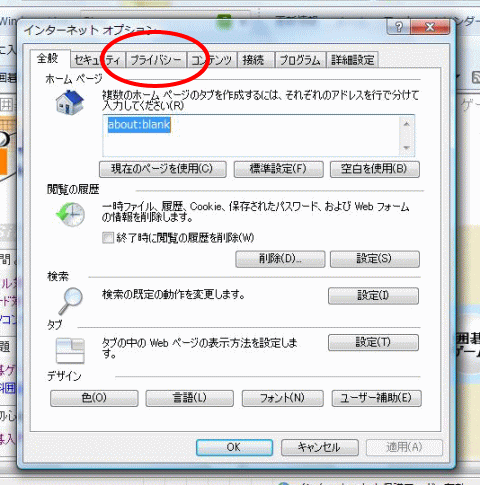Image resolution: width=480 pixels, height=485 pixels.
Task: Click the green arrow clock history icon
Action: [70, 214]
